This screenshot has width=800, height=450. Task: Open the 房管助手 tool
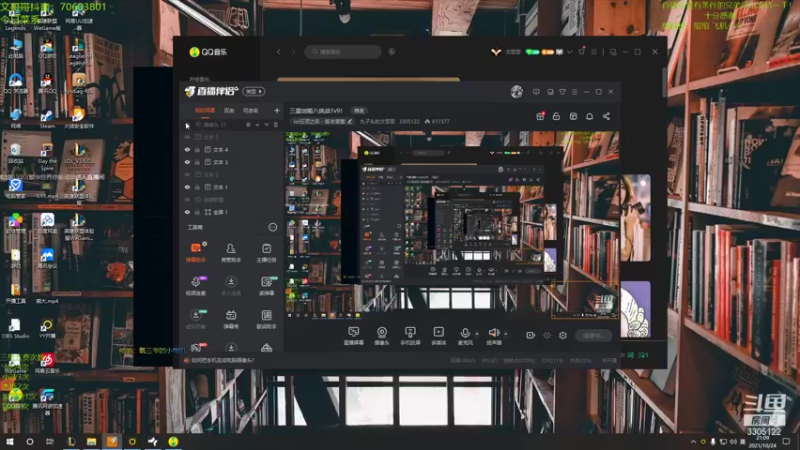[231, 253]
